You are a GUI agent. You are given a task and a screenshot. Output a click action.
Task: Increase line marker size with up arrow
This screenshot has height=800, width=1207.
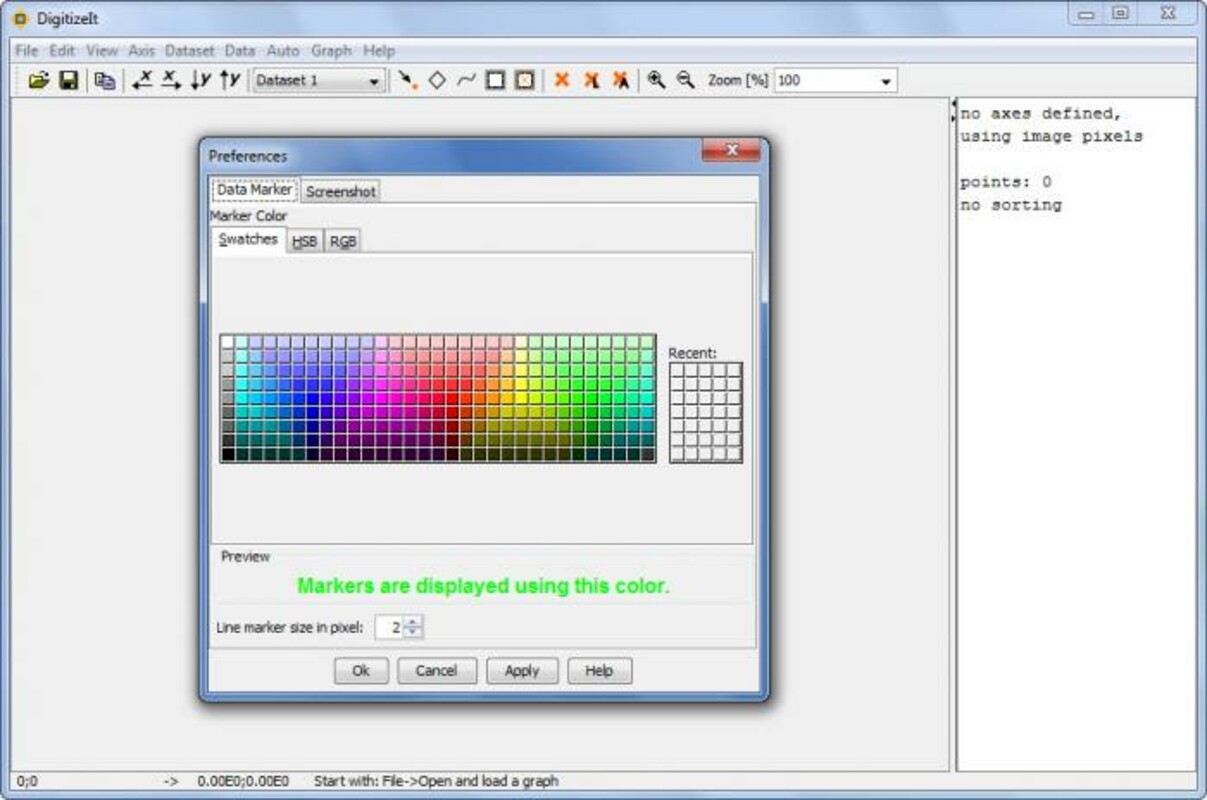pos(414,622)
